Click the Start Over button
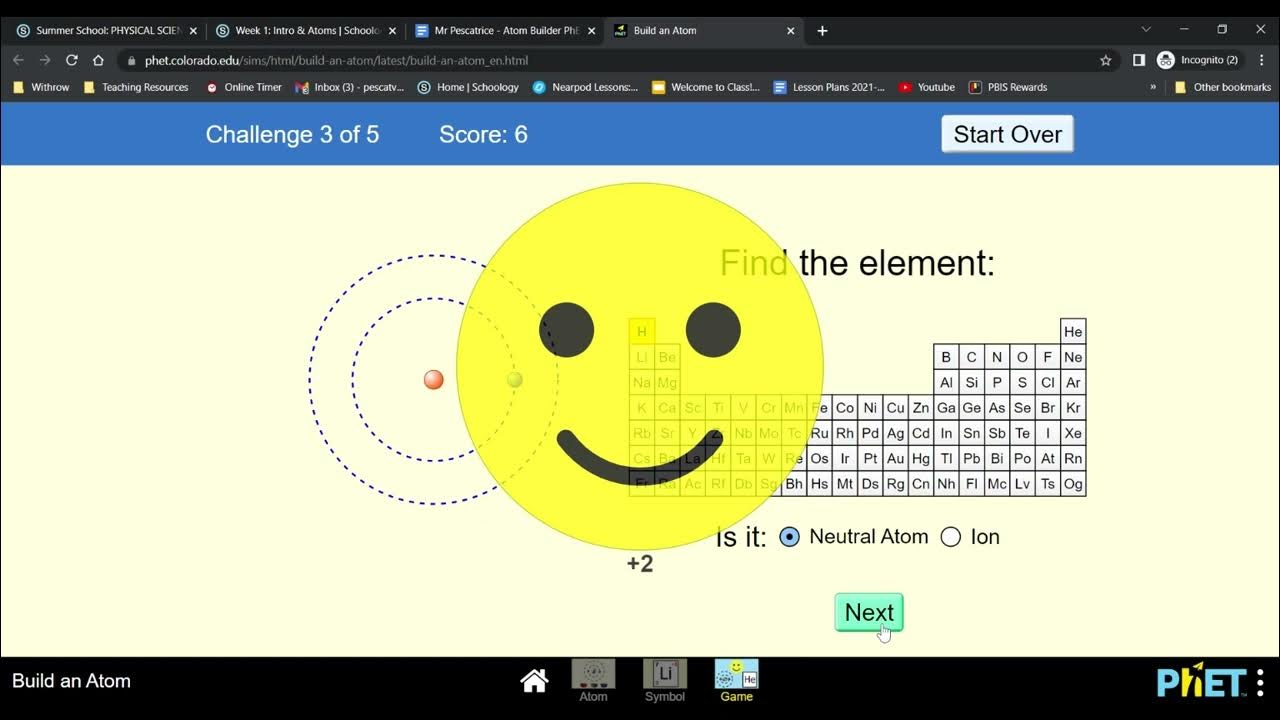Screen dimensions: 1280x720 pyautogui.click(x=1007, y=134)
